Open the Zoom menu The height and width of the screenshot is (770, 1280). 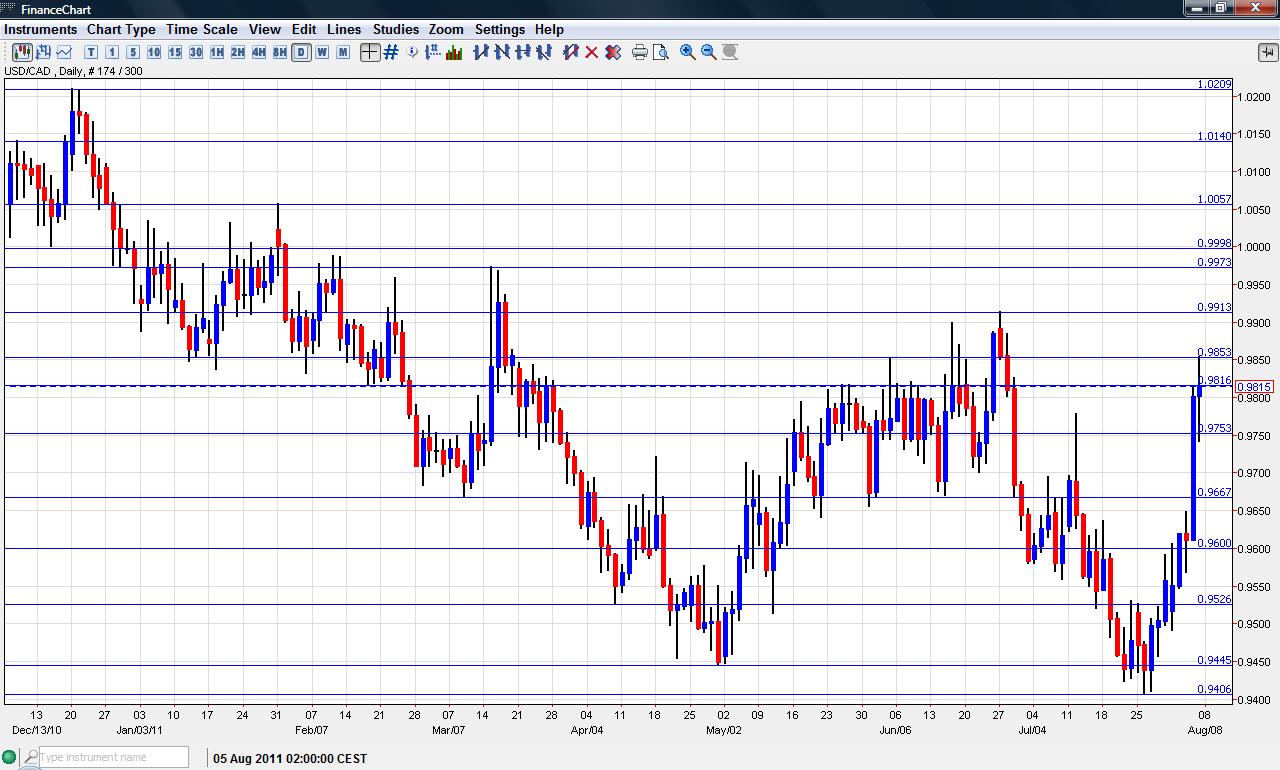click(x=446, y=29)
